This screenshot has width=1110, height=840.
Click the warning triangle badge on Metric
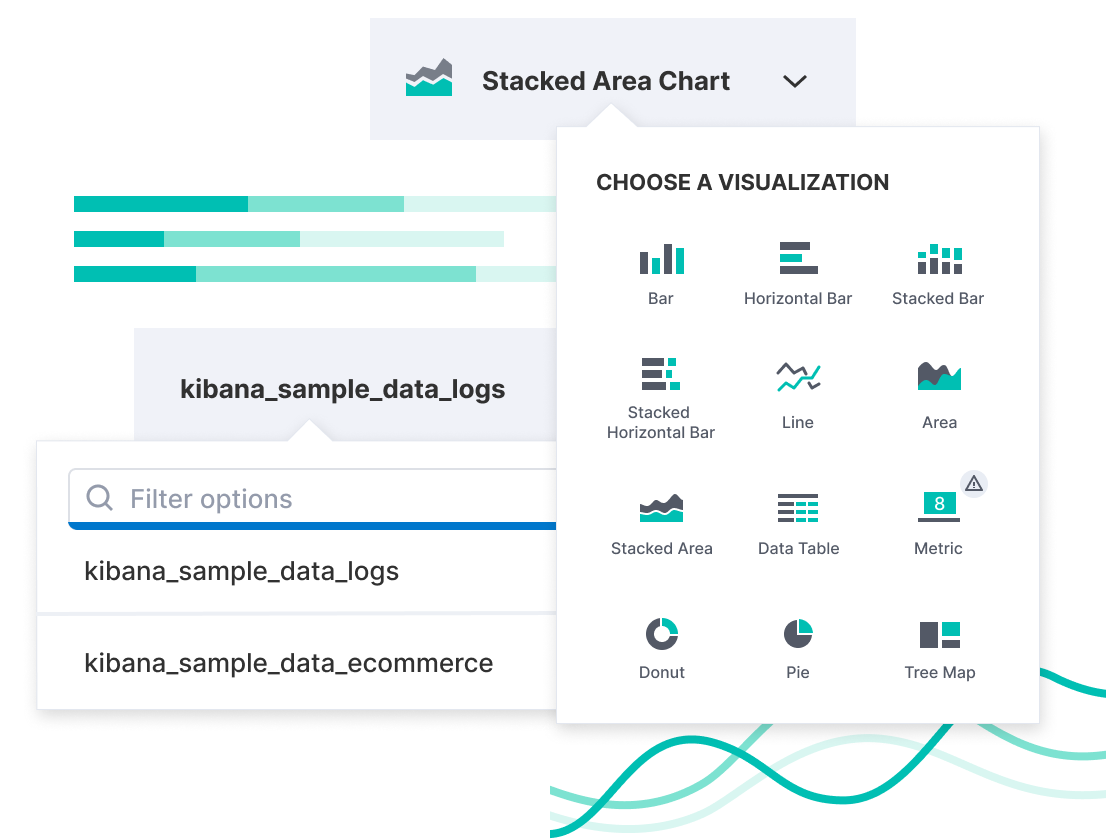[974, 484]
